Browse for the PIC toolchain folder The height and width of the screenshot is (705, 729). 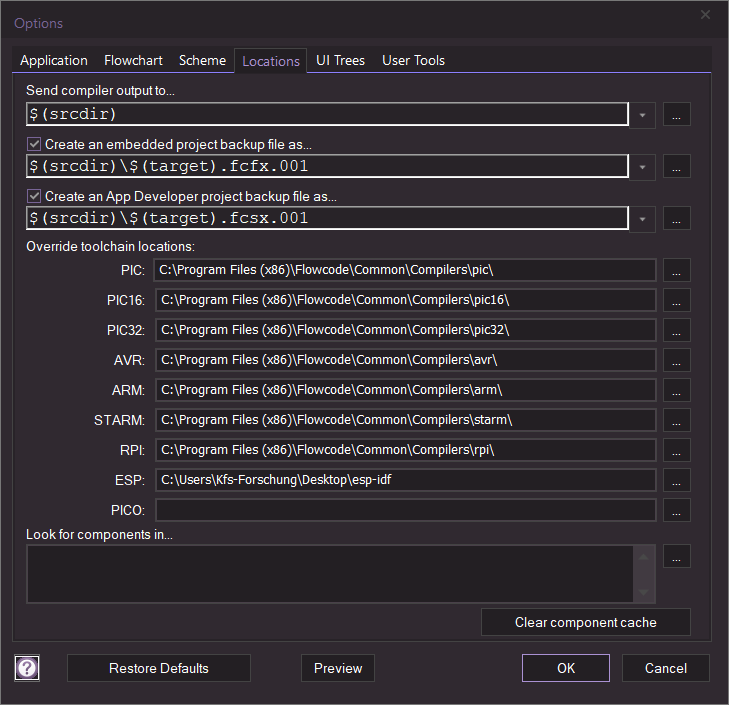pos(677,270)
